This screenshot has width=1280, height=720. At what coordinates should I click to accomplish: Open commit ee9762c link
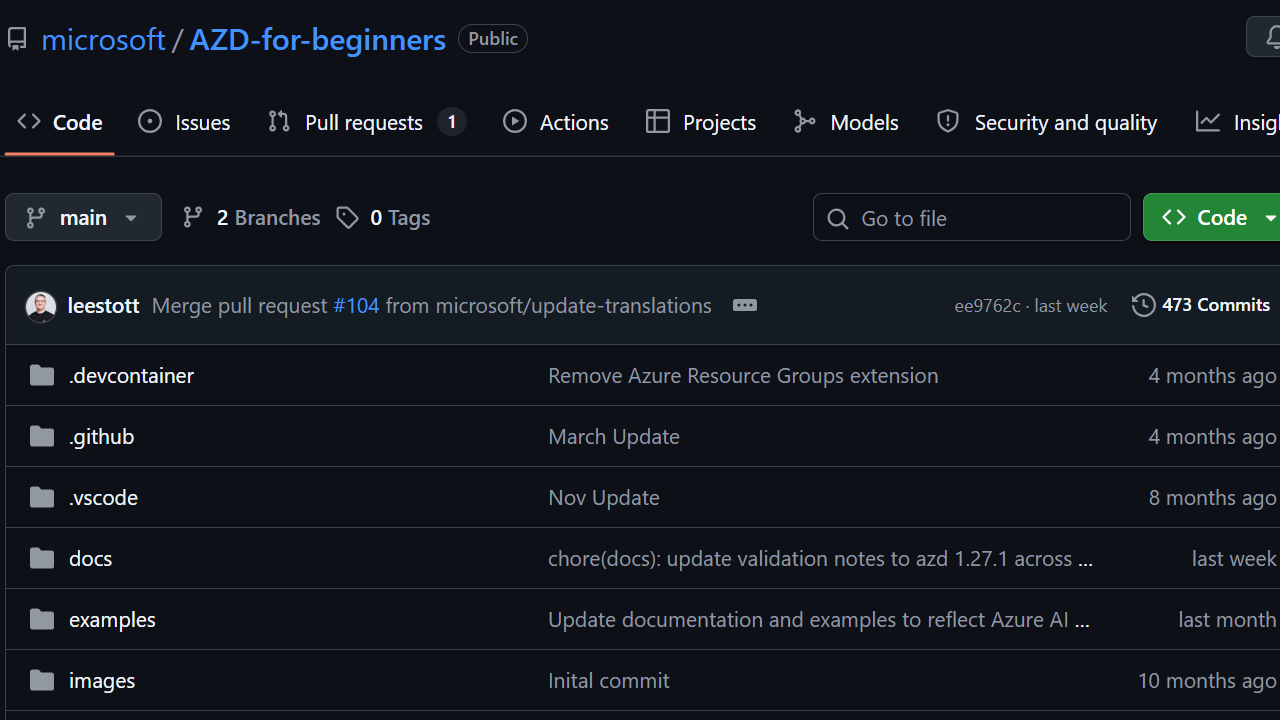click(987, 306)
